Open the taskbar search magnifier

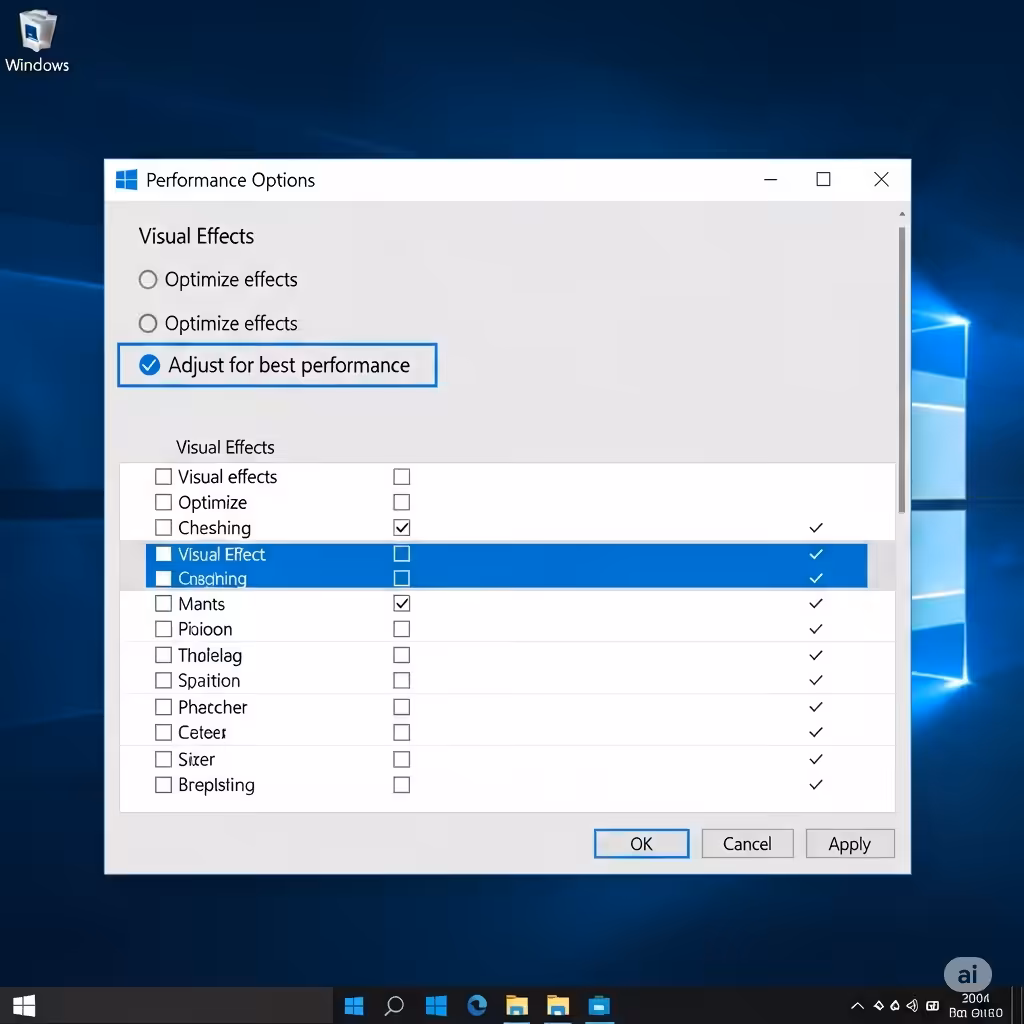394,1006
